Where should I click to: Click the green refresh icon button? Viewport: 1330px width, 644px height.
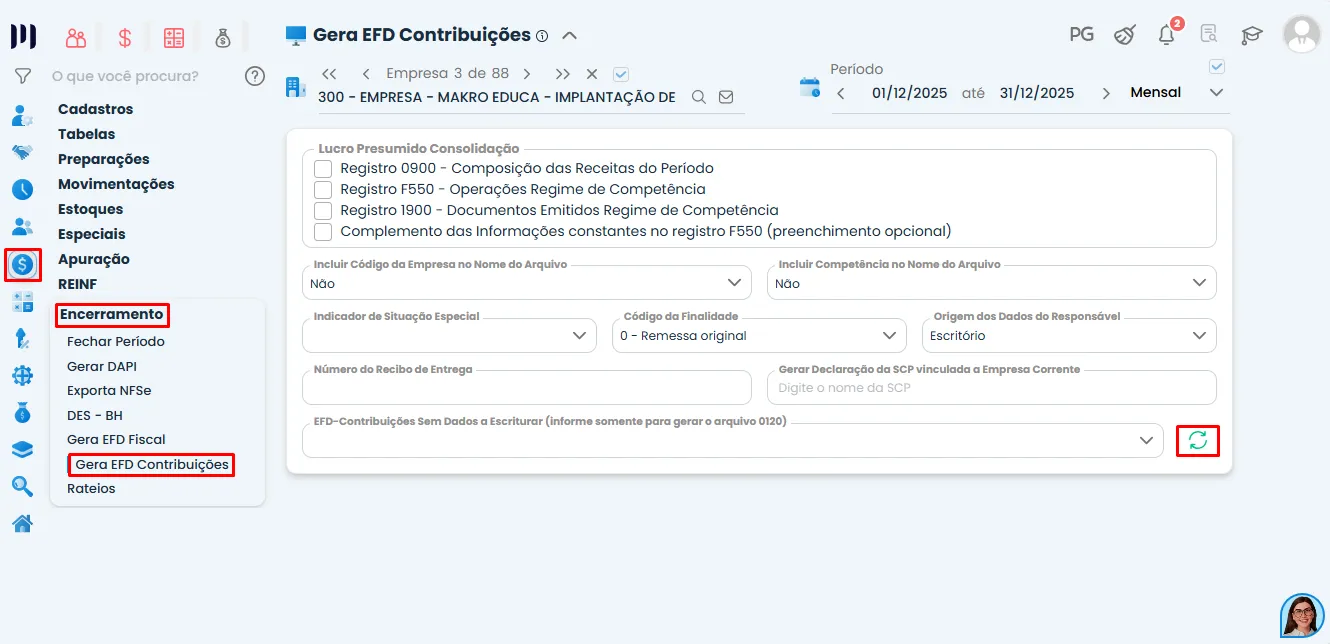1198,440
